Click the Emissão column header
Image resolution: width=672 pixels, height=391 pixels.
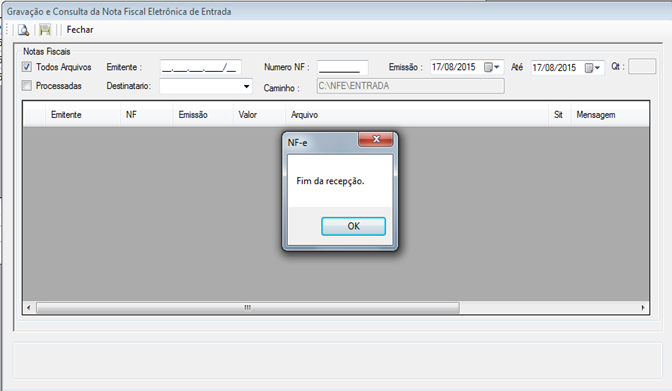tap(203, 115)
